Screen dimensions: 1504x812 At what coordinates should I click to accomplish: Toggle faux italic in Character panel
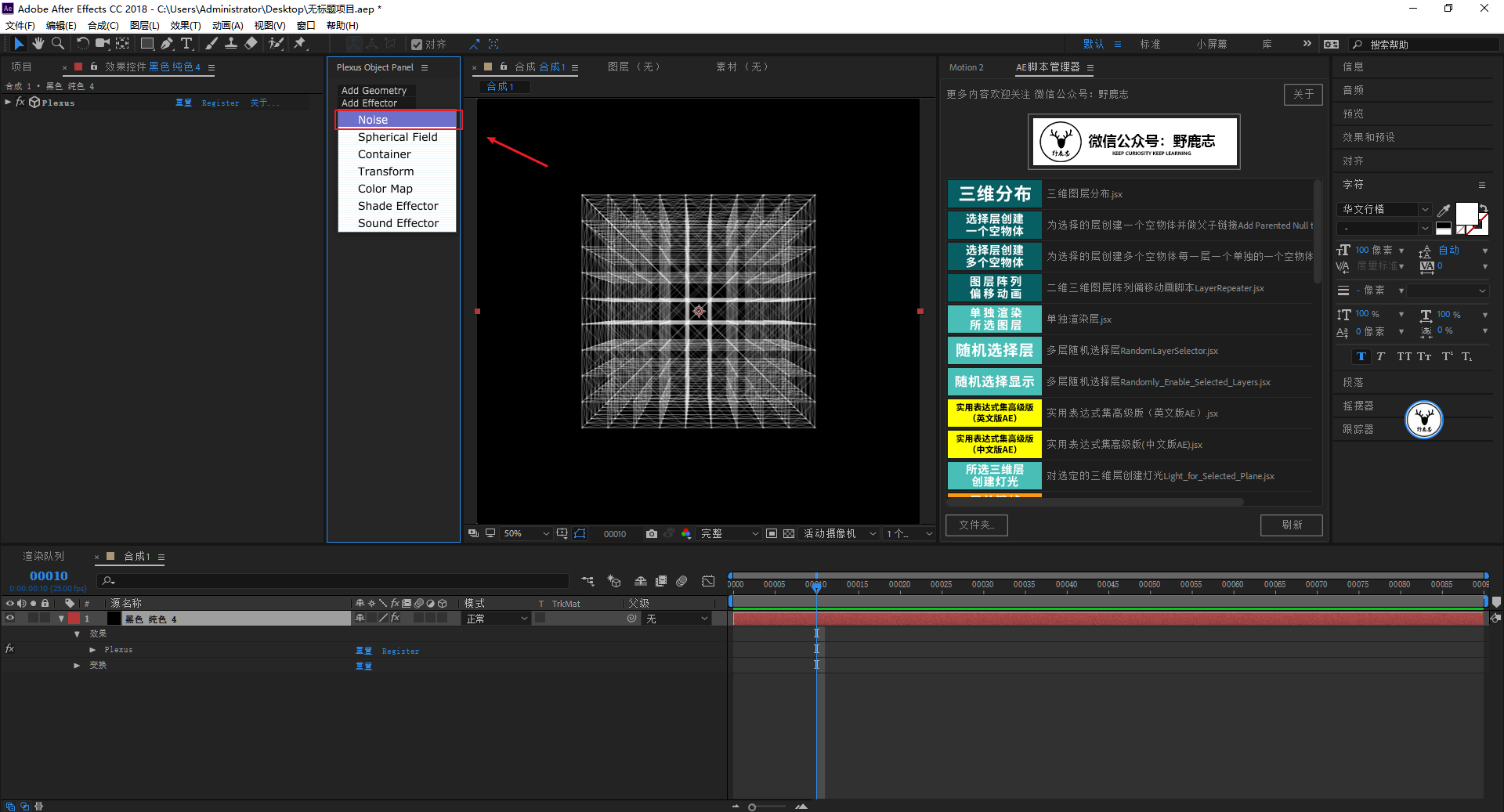(x=1380, y=356)
